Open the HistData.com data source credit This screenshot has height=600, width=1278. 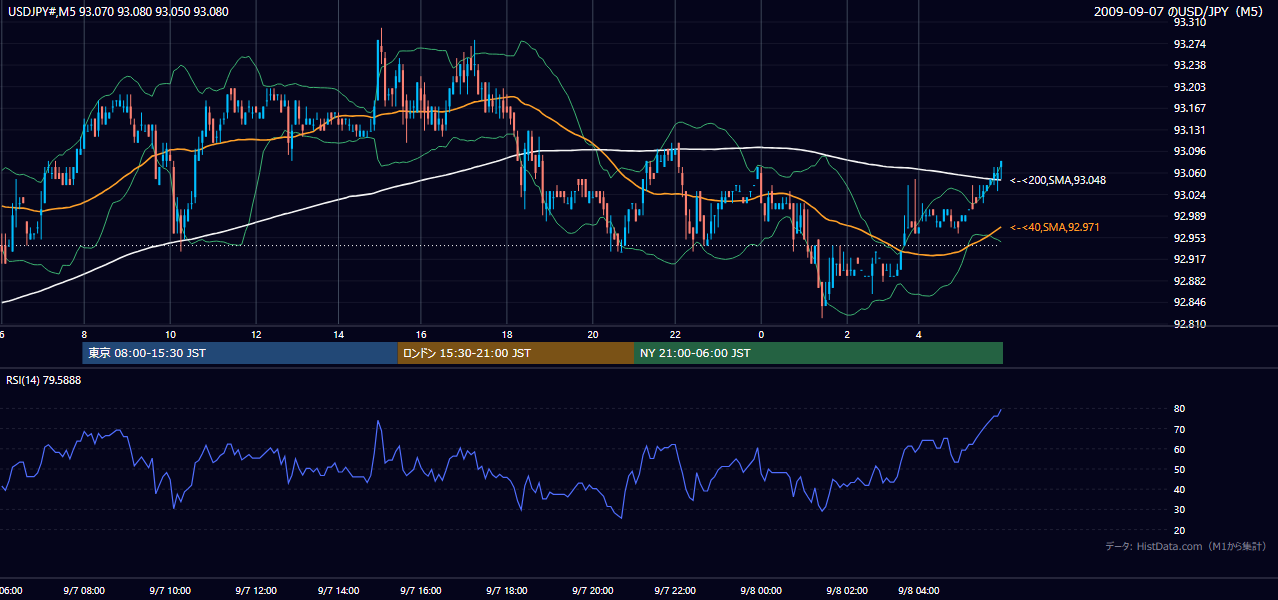[1186, 546]
